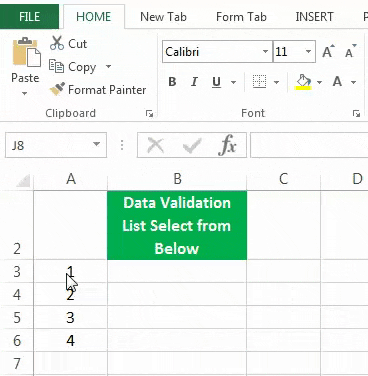Click the Insert Function fx icon
This screenshot has width=368, height=376.
(x=227, y=145)
